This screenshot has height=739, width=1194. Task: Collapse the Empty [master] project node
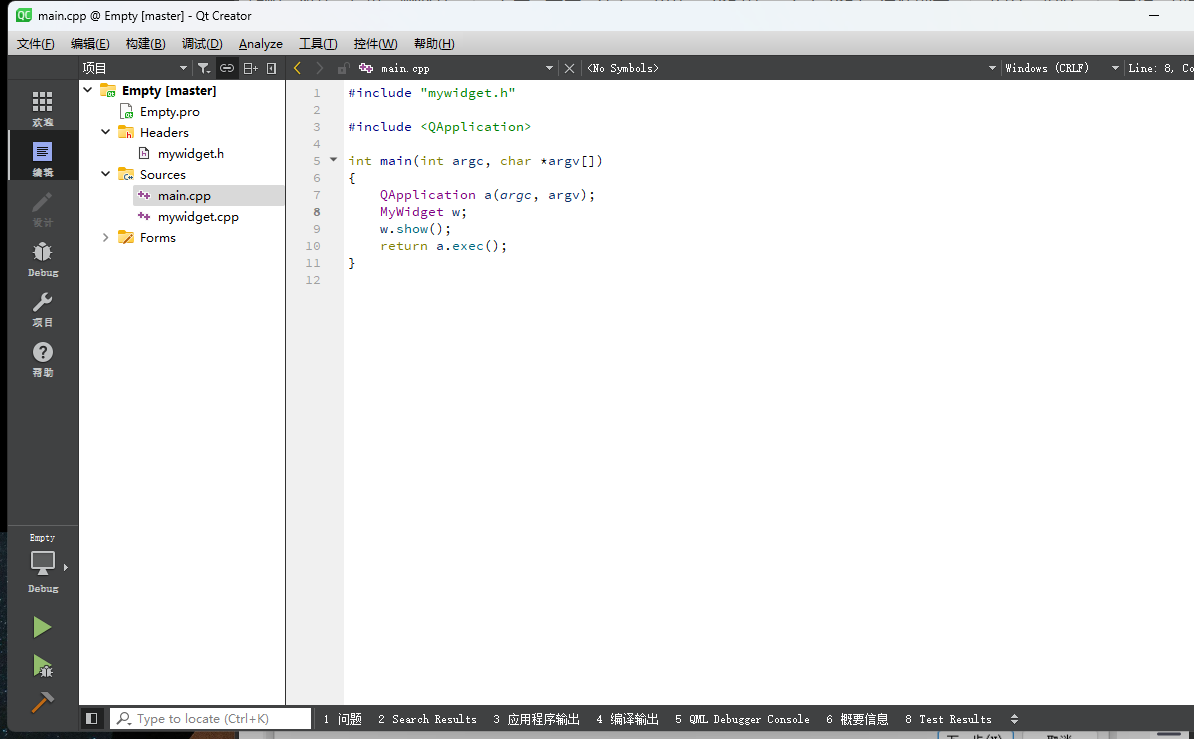click(88, 90)
